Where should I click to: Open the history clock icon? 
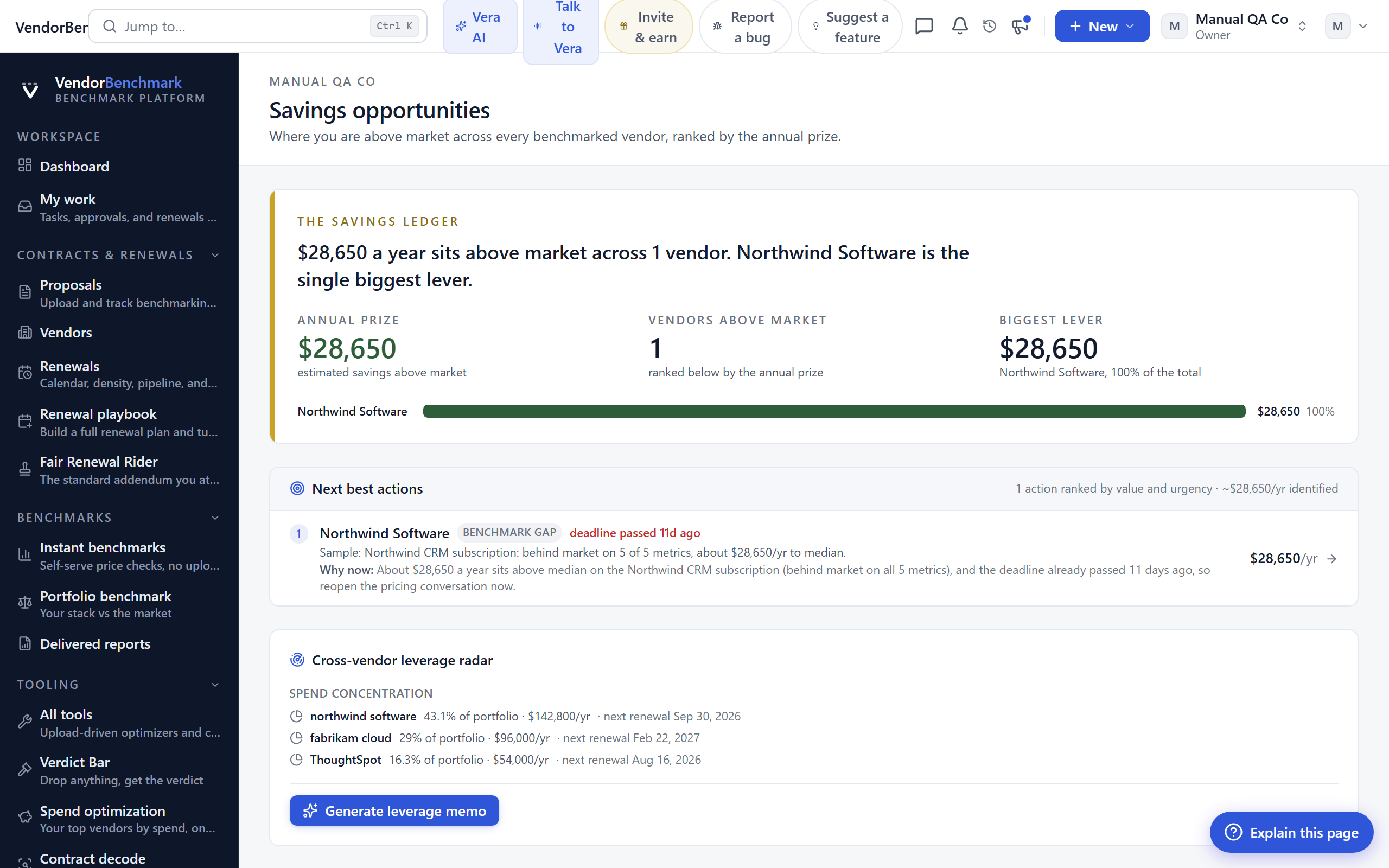coord(990,27)
